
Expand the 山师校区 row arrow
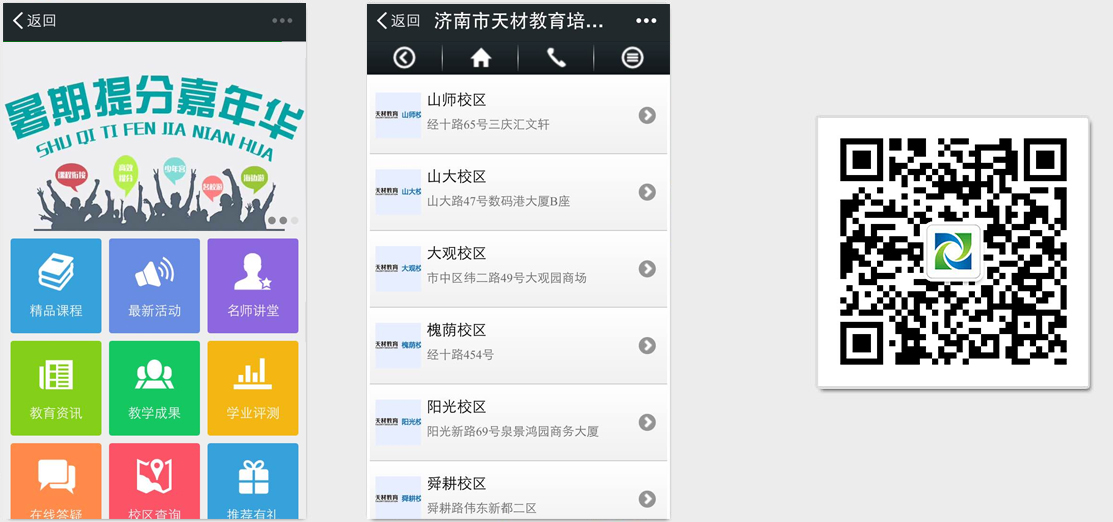[647, 115]
